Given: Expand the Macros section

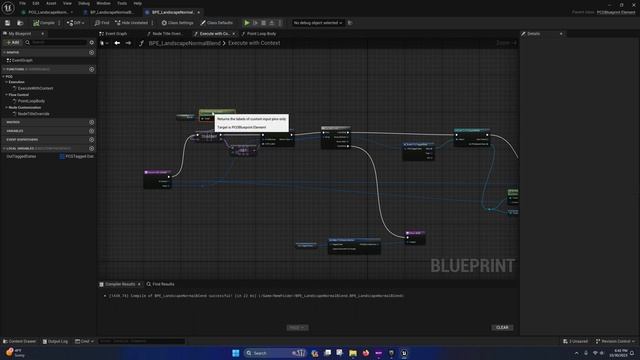Looking at the screenshot, I should click(13, 122).
